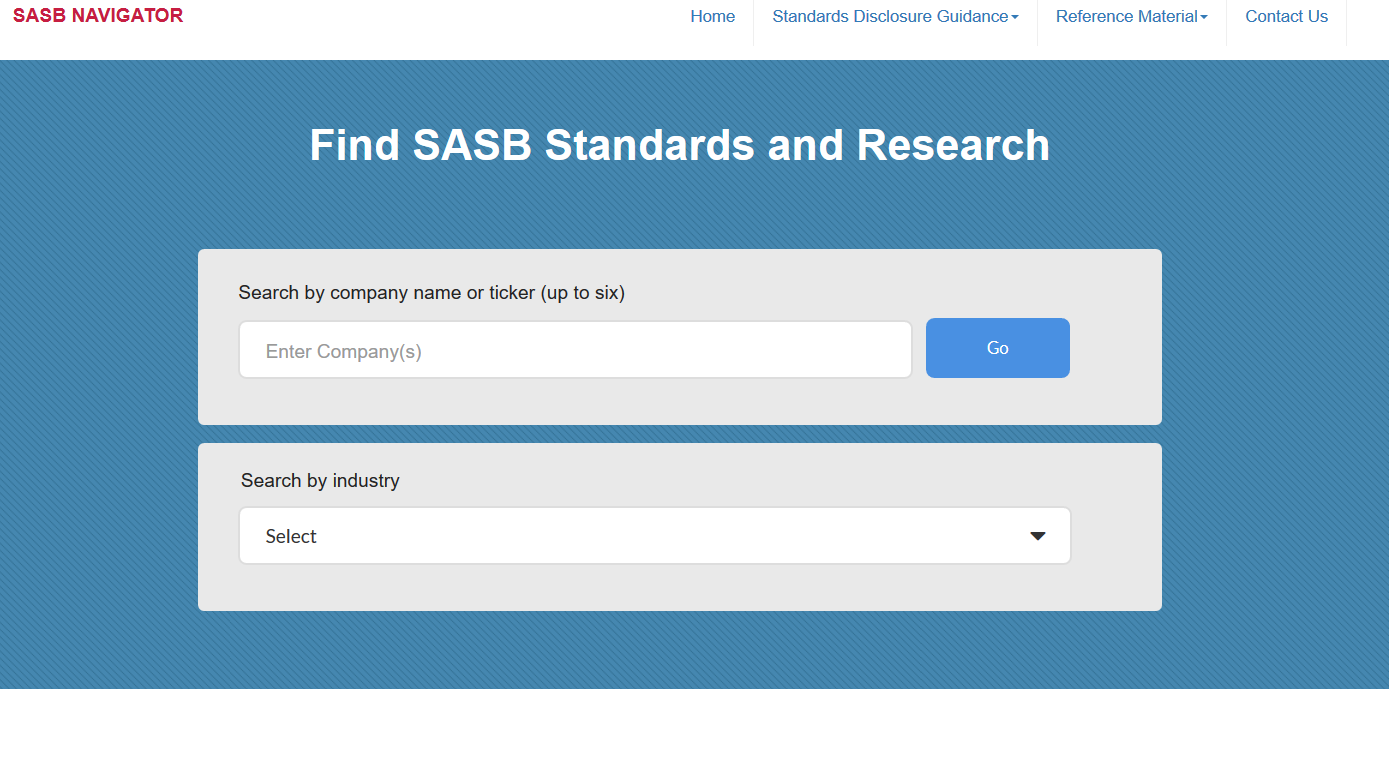This screenshot has height=758, width=1389.
Task: Click '(up to six)' in the company label
Action: click(x=583, y=293)
